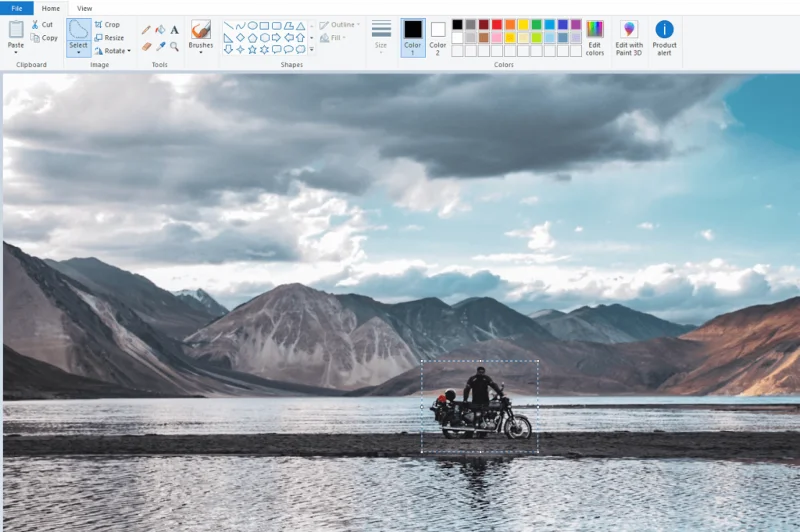Choose the Oval shape
800x532 pixels.
[x=252, y=26]
